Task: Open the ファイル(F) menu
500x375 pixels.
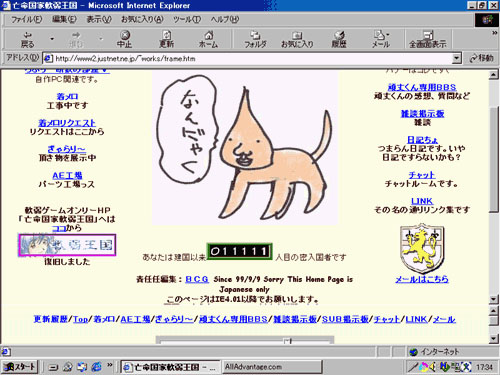Action: click(x=27, y=19)
